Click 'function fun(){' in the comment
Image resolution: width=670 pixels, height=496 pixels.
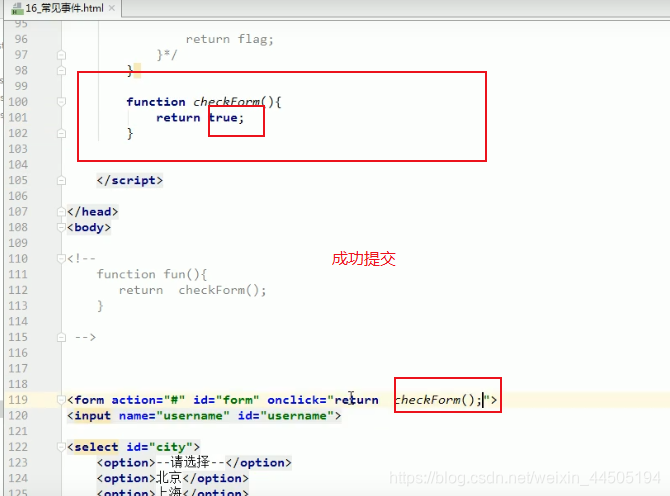[152, 274]
